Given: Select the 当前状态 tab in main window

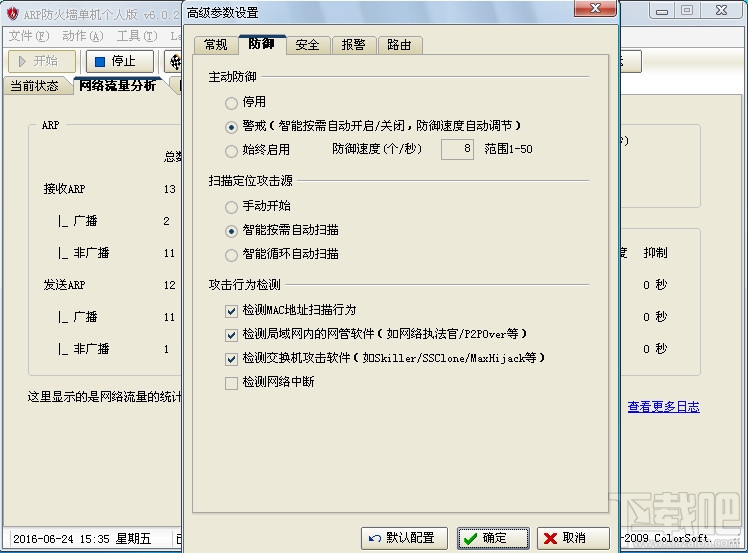Looking at the screenshot, I should pyautogui.click(x=35, y=86).
